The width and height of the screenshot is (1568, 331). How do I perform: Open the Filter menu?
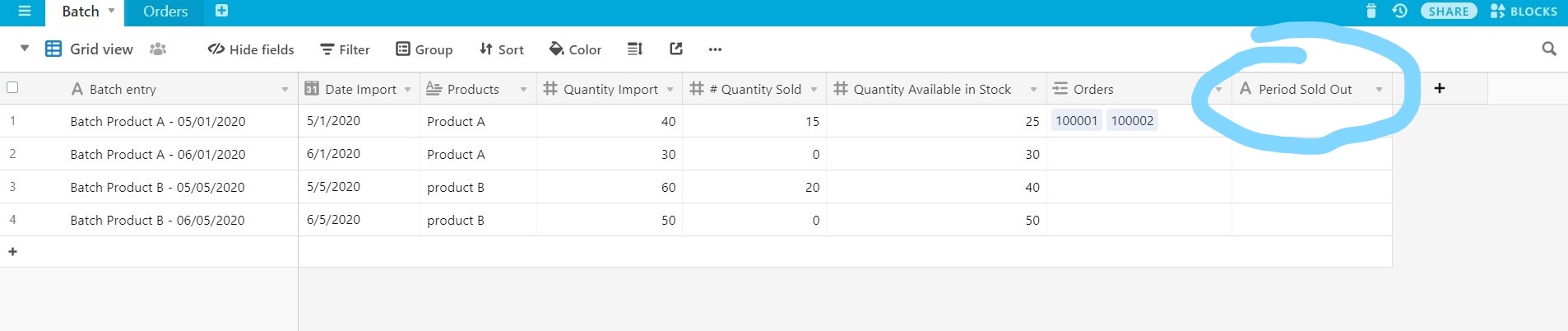(x=346, y=49)
